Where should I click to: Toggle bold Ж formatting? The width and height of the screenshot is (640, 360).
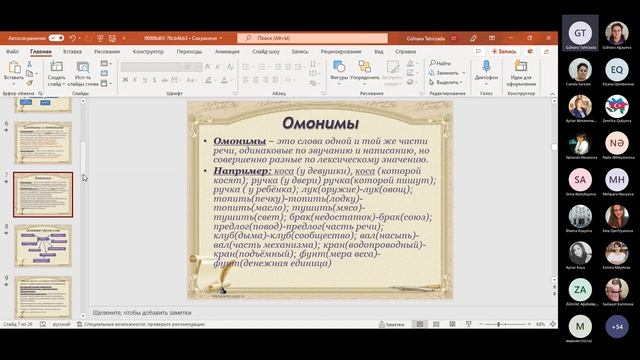125,80
